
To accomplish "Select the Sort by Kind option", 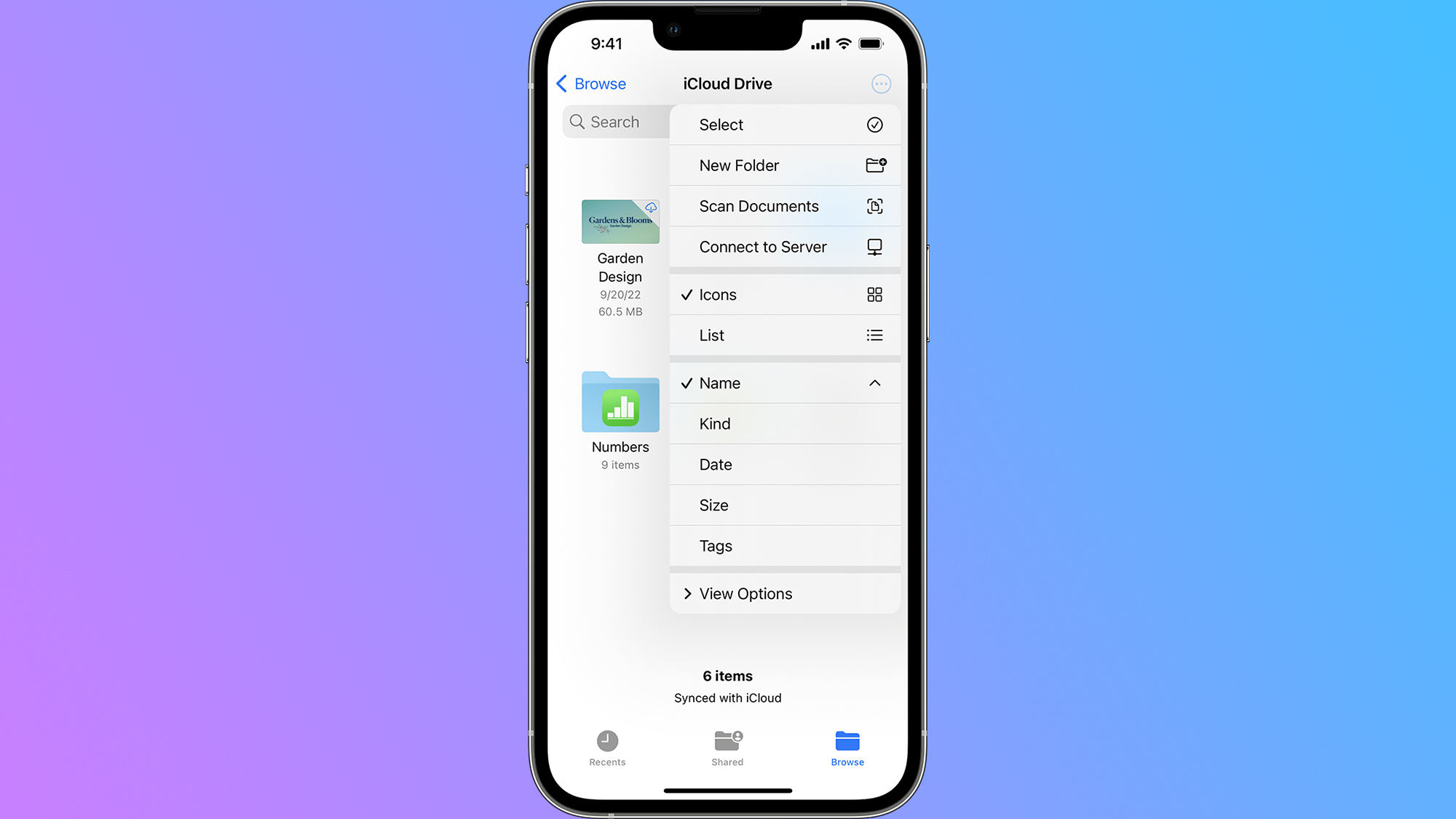I will [784, 423].
